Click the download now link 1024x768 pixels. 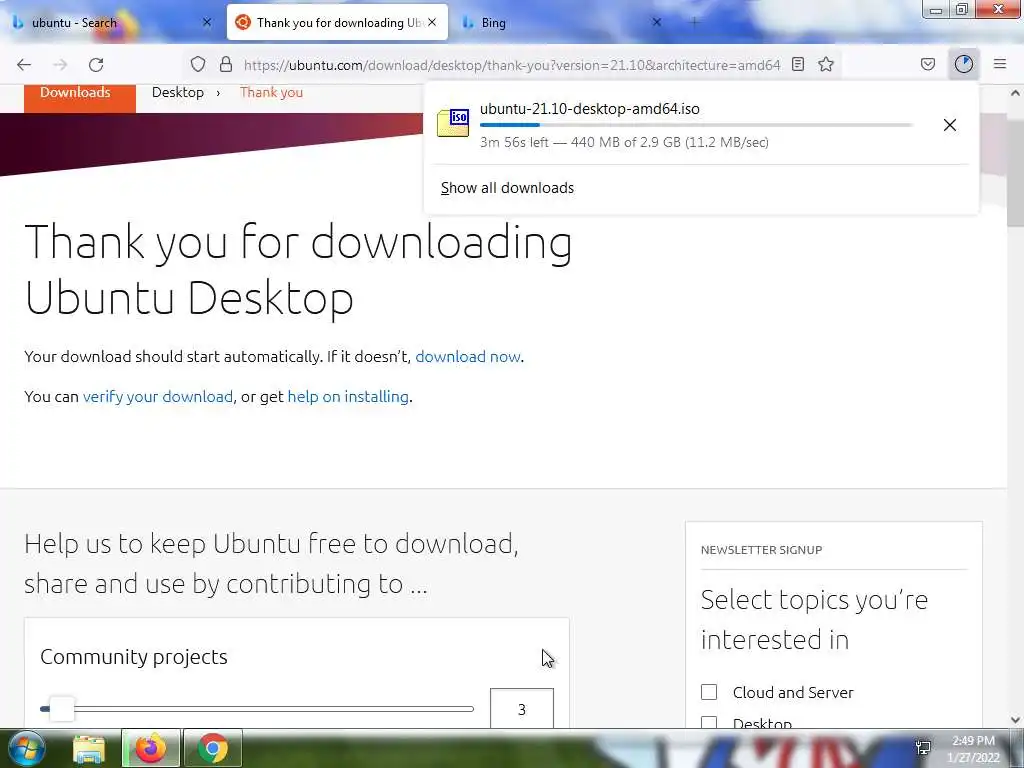click(x=468, y=357)
